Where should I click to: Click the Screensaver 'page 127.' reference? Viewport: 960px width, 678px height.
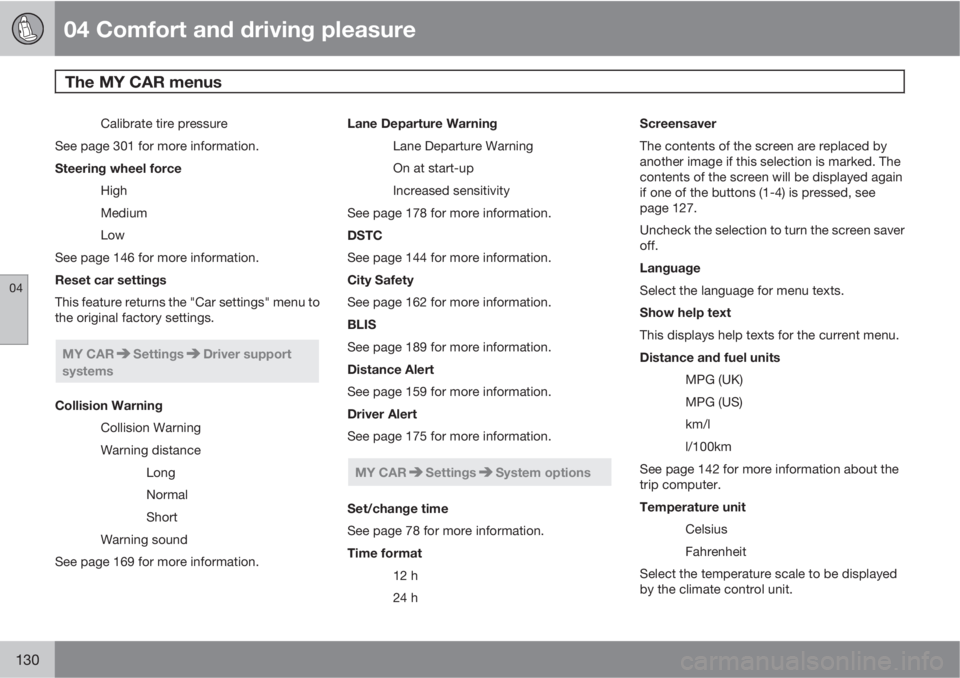668,208
